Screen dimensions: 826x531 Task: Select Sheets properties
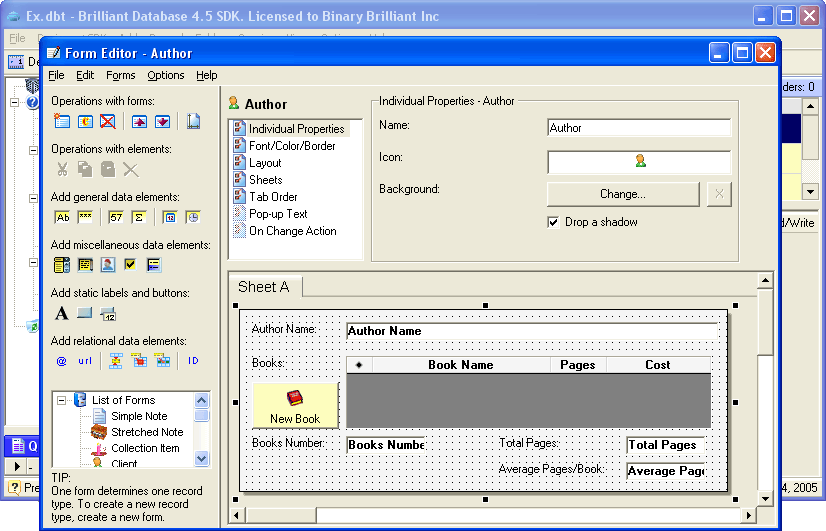(266, 180)
